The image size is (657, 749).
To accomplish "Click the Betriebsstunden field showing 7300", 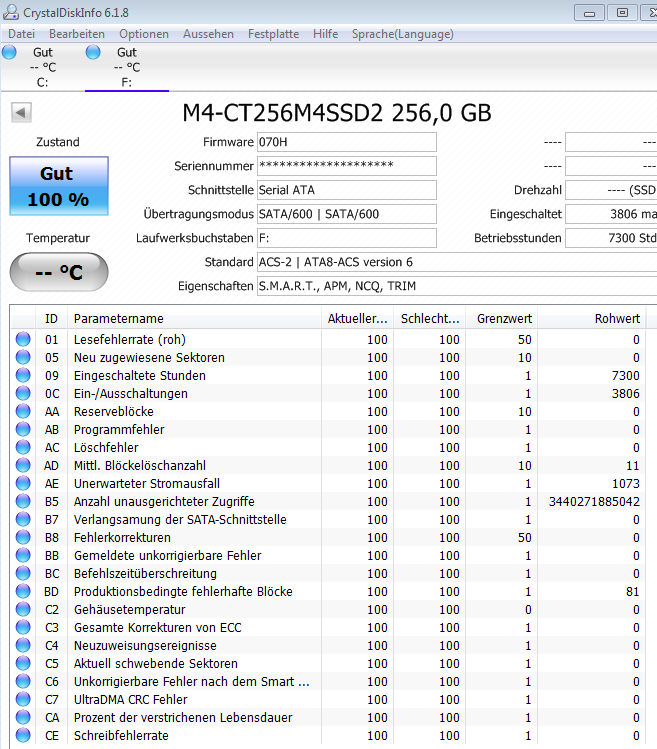I will point(611,238).
